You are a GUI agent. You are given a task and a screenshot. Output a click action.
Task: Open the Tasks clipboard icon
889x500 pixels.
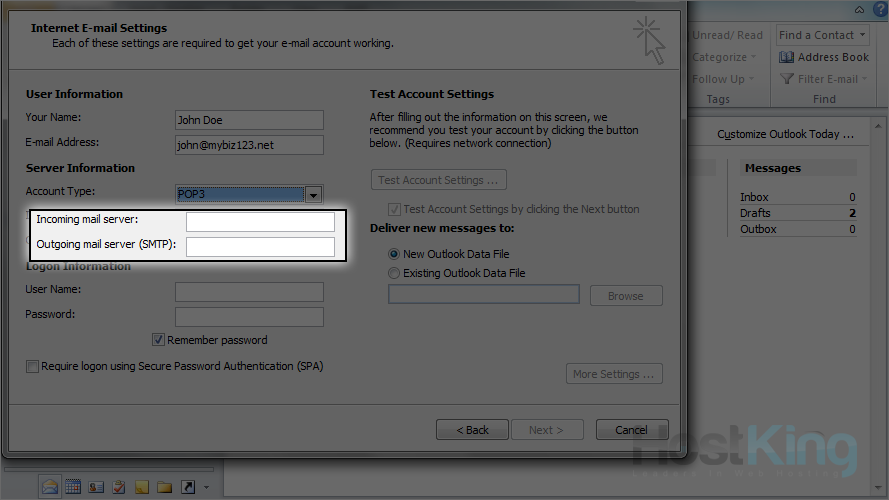(119, 487)
